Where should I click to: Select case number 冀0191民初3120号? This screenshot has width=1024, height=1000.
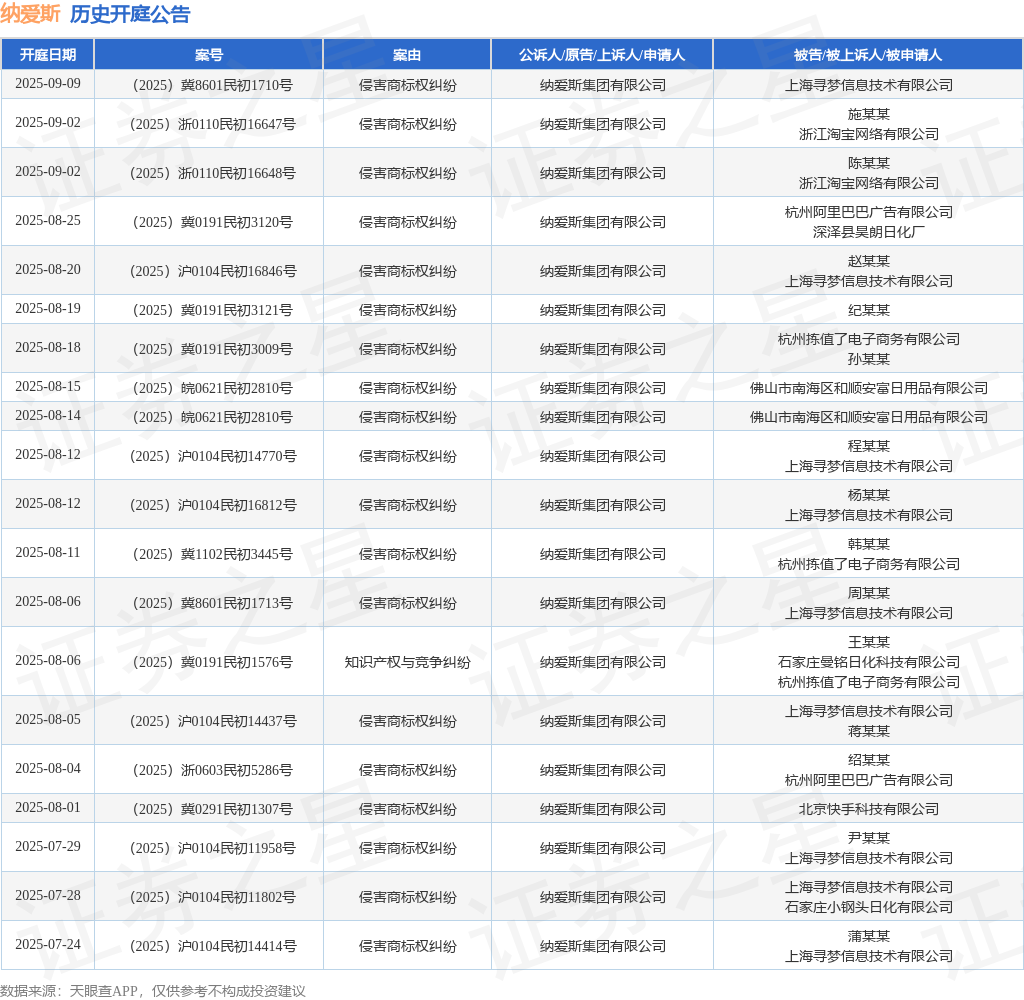(x=213, y=222)
